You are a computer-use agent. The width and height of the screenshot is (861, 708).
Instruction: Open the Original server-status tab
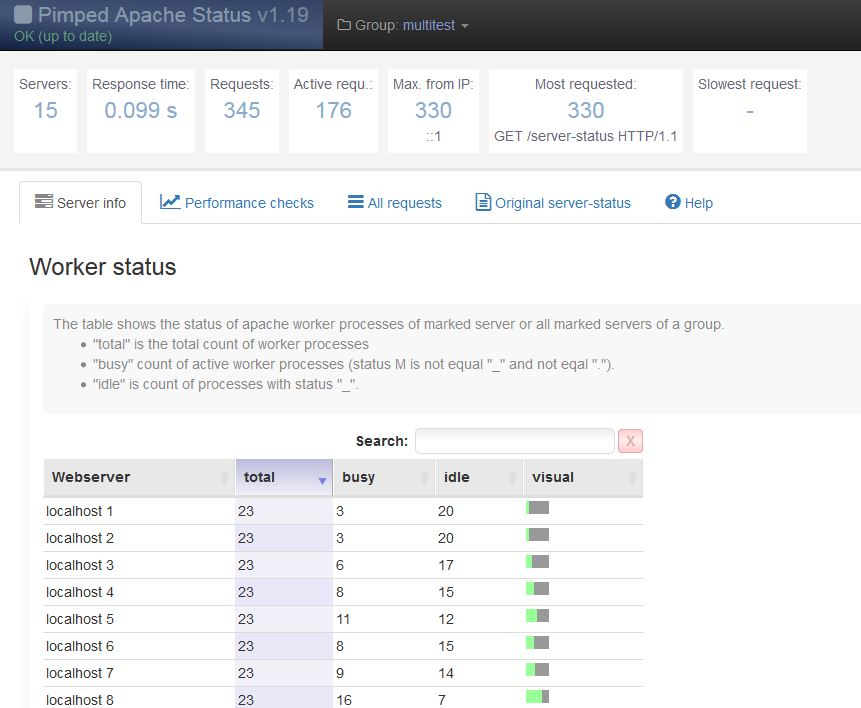552,203
